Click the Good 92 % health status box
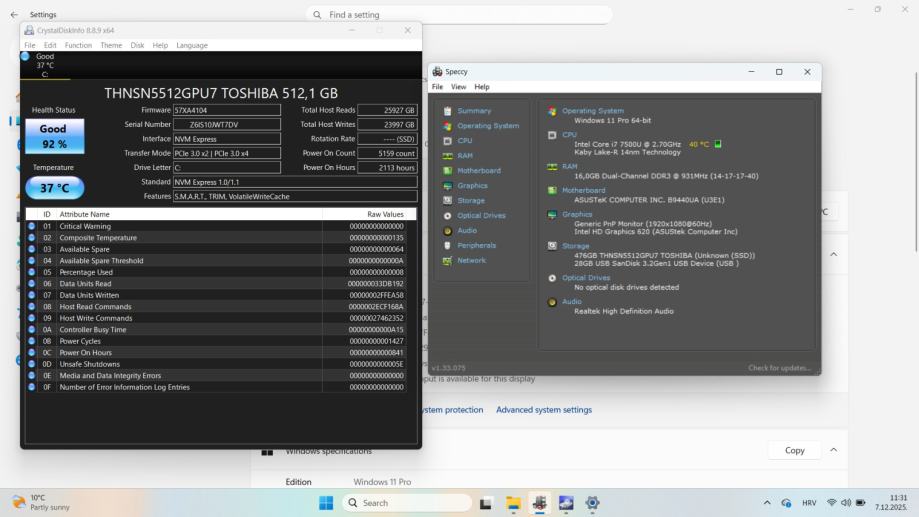 55,136
